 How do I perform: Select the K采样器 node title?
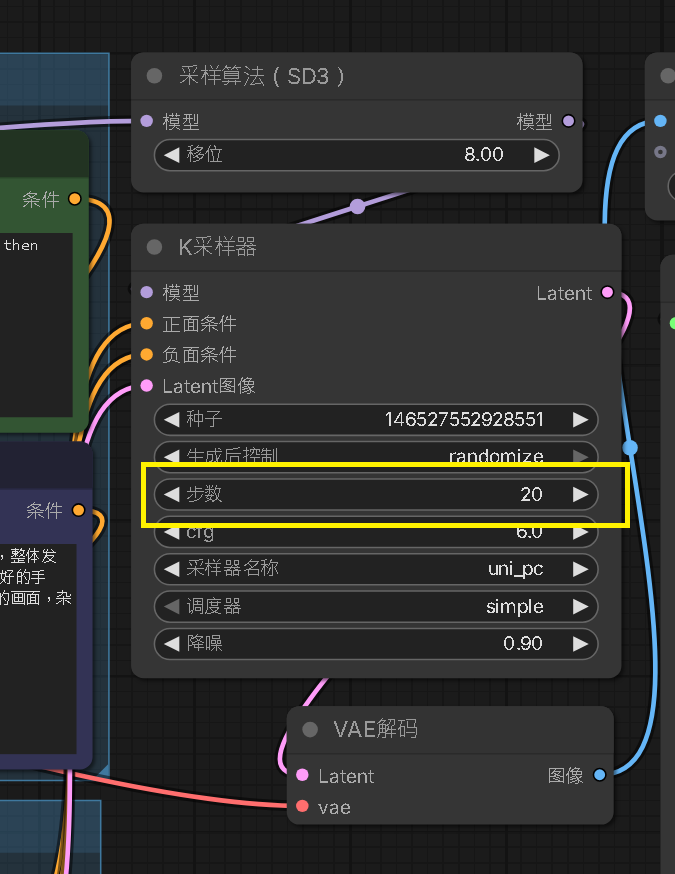coord(217,247)
